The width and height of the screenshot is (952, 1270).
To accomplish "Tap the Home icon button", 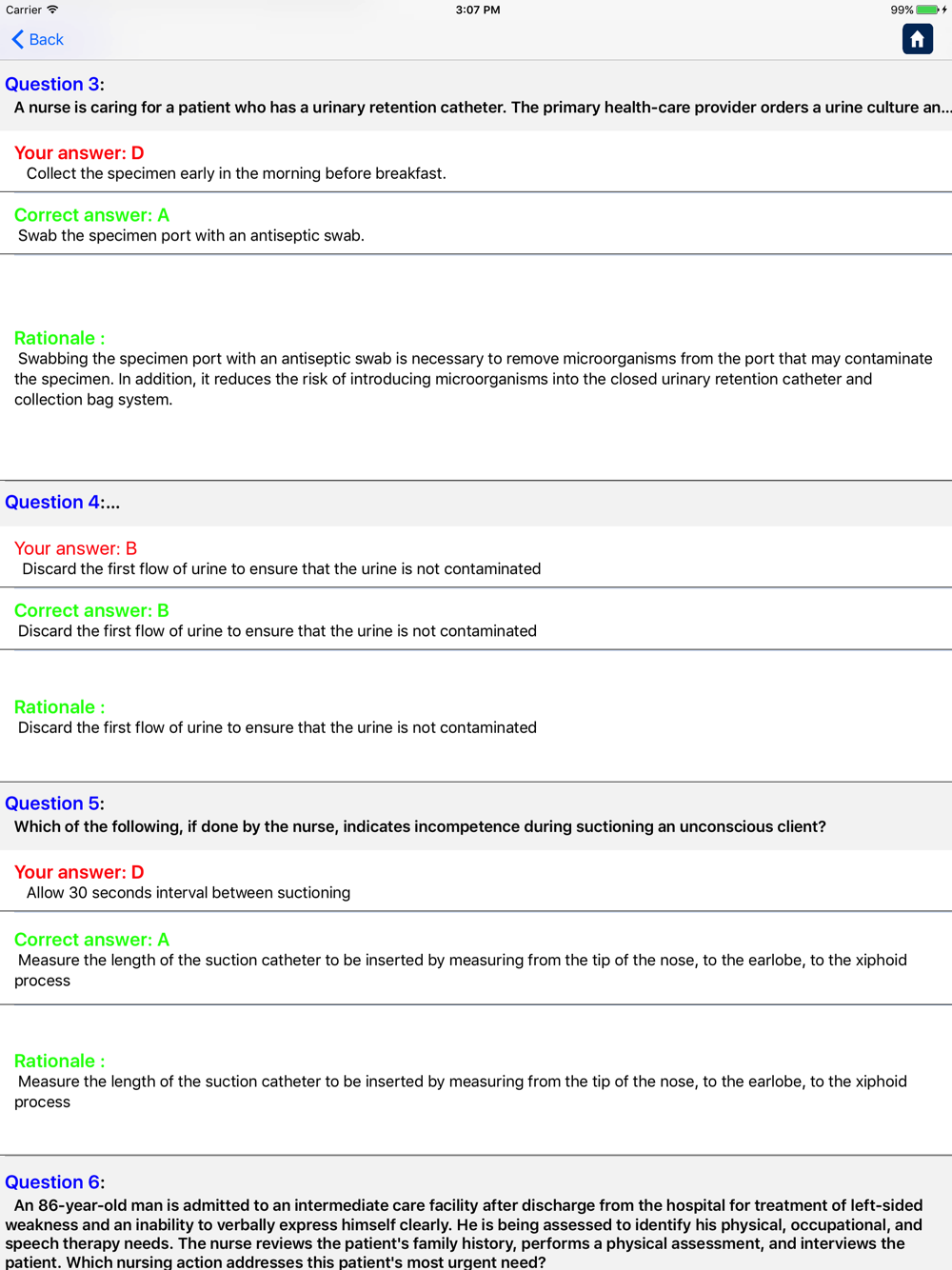I will pyautogui.click(x=918, y=39).
